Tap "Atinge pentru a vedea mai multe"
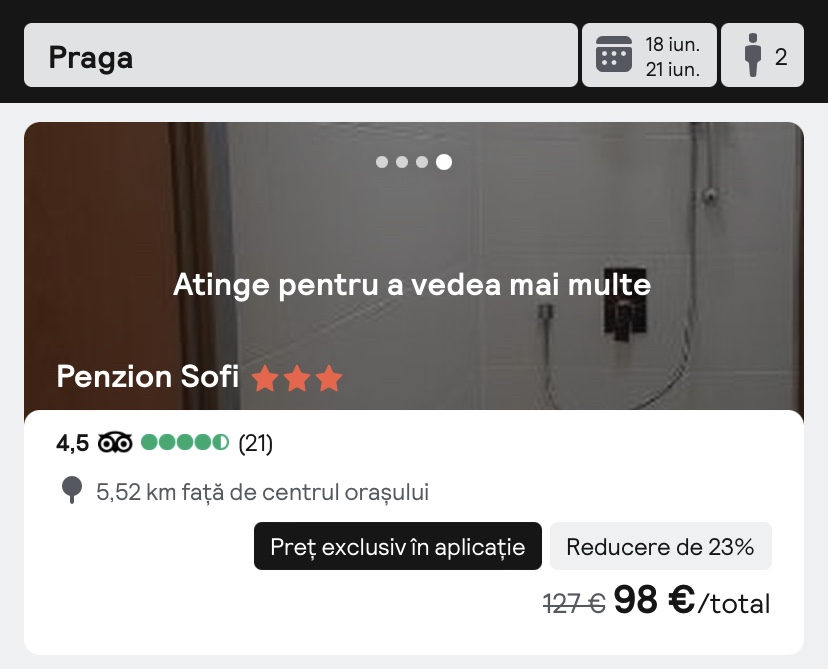The height and width of the screenshot is (669, 828). click(x=412, y=285)
